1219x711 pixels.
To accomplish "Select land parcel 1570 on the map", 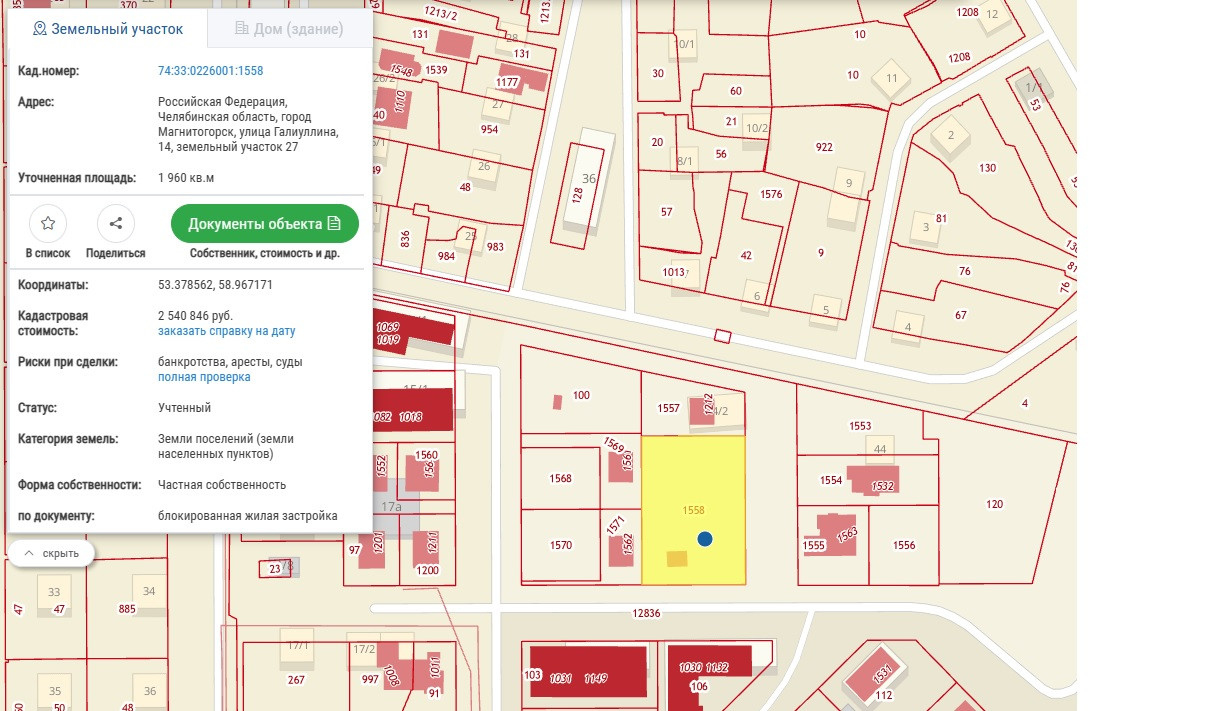I will click(x=560, y=546).
